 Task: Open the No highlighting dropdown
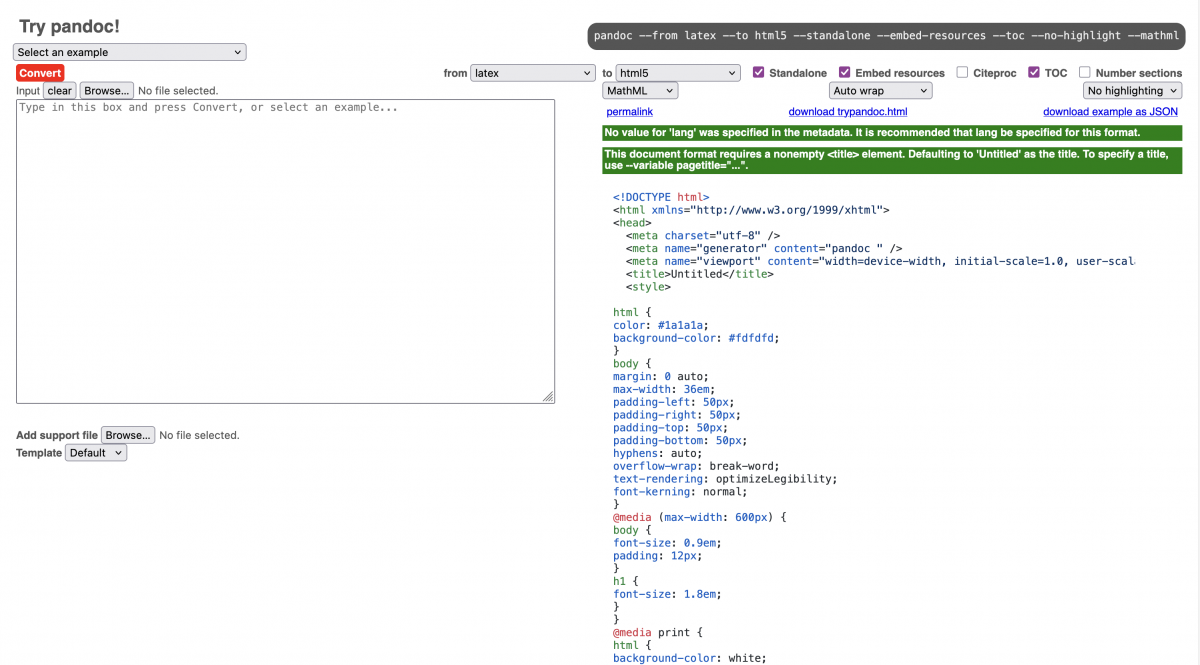pos(1133,91)
